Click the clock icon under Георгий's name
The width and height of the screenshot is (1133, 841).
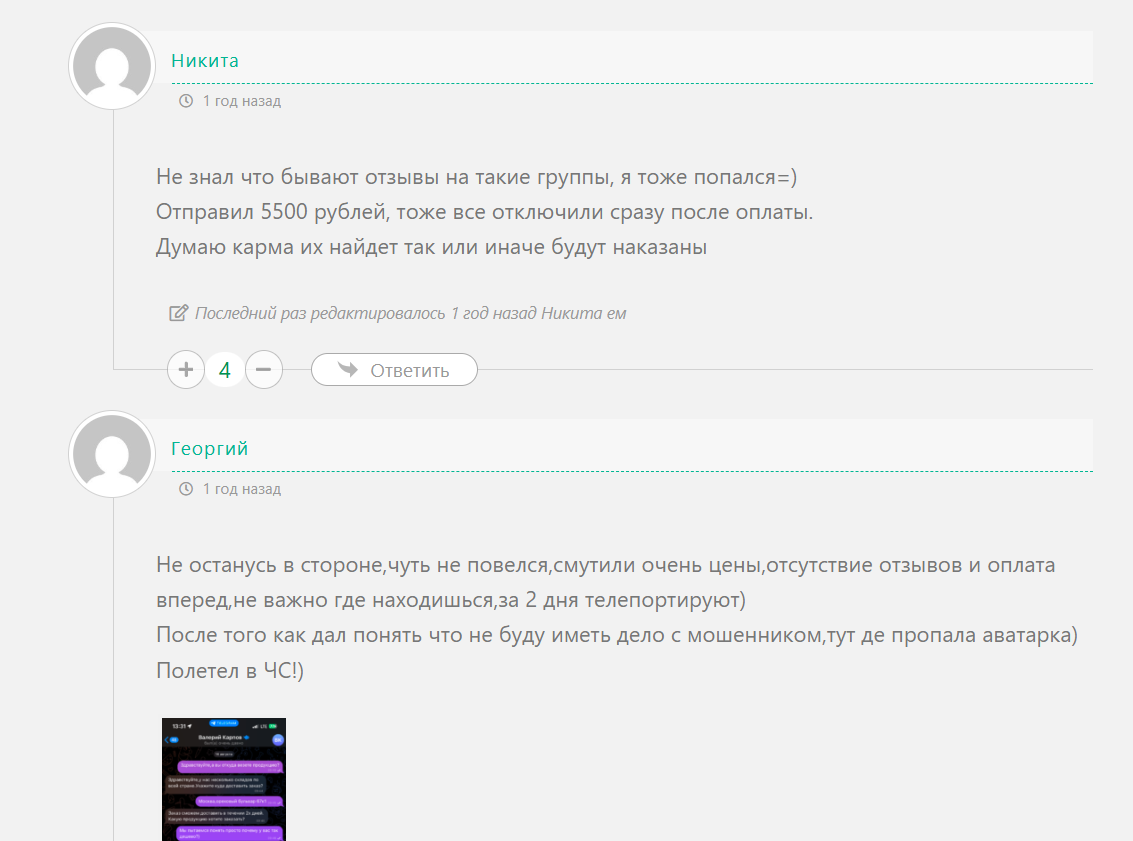pos(185,489)
